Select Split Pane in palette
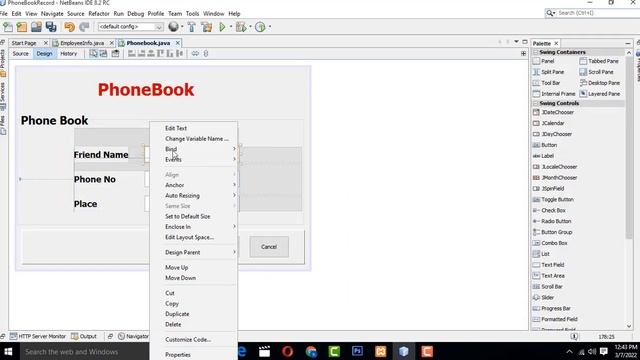640x360 pixels. 549,72
